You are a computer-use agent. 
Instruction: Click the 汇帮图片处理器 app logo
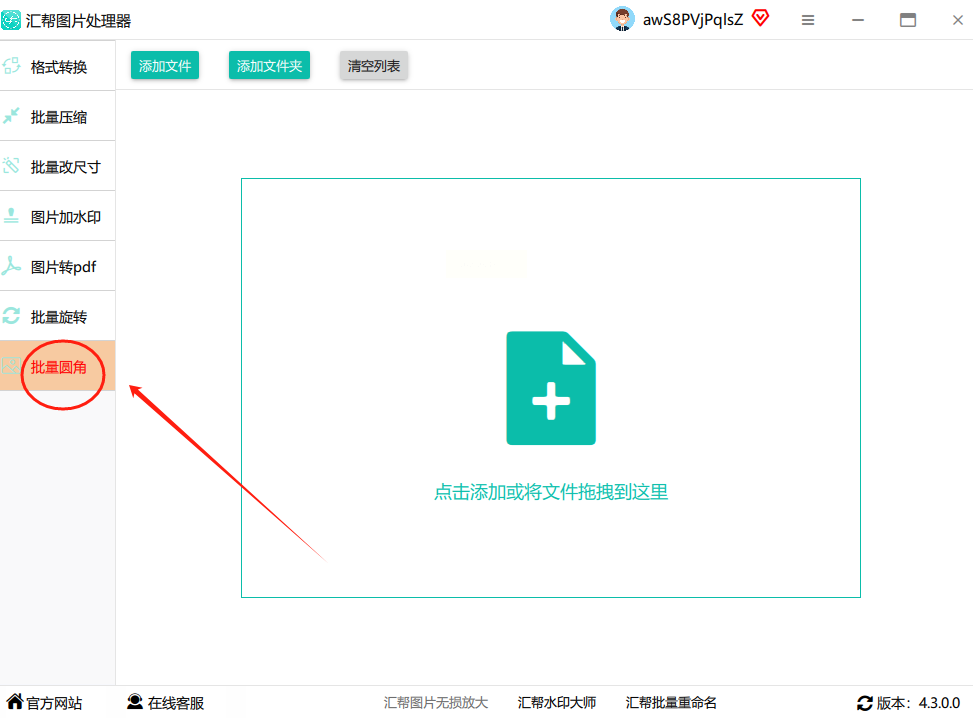click(11, 20)
